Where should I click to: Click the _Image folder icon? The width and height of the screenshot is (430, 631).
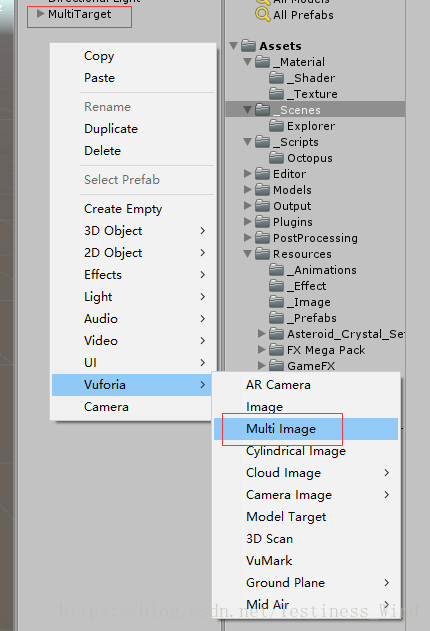(276, 301)
